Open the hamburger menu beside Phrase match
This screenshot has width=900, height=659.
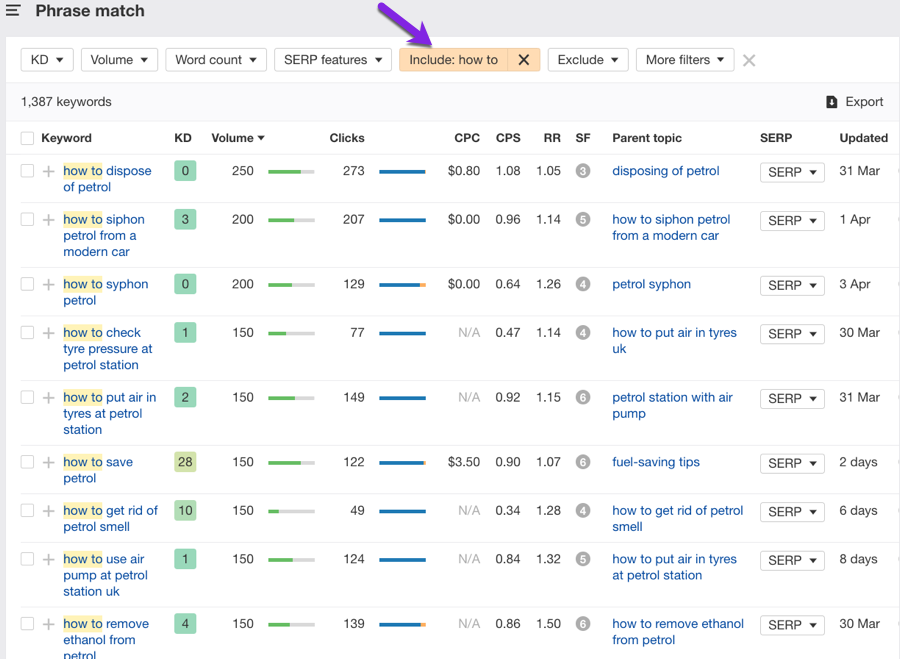(x=13, y=11)
